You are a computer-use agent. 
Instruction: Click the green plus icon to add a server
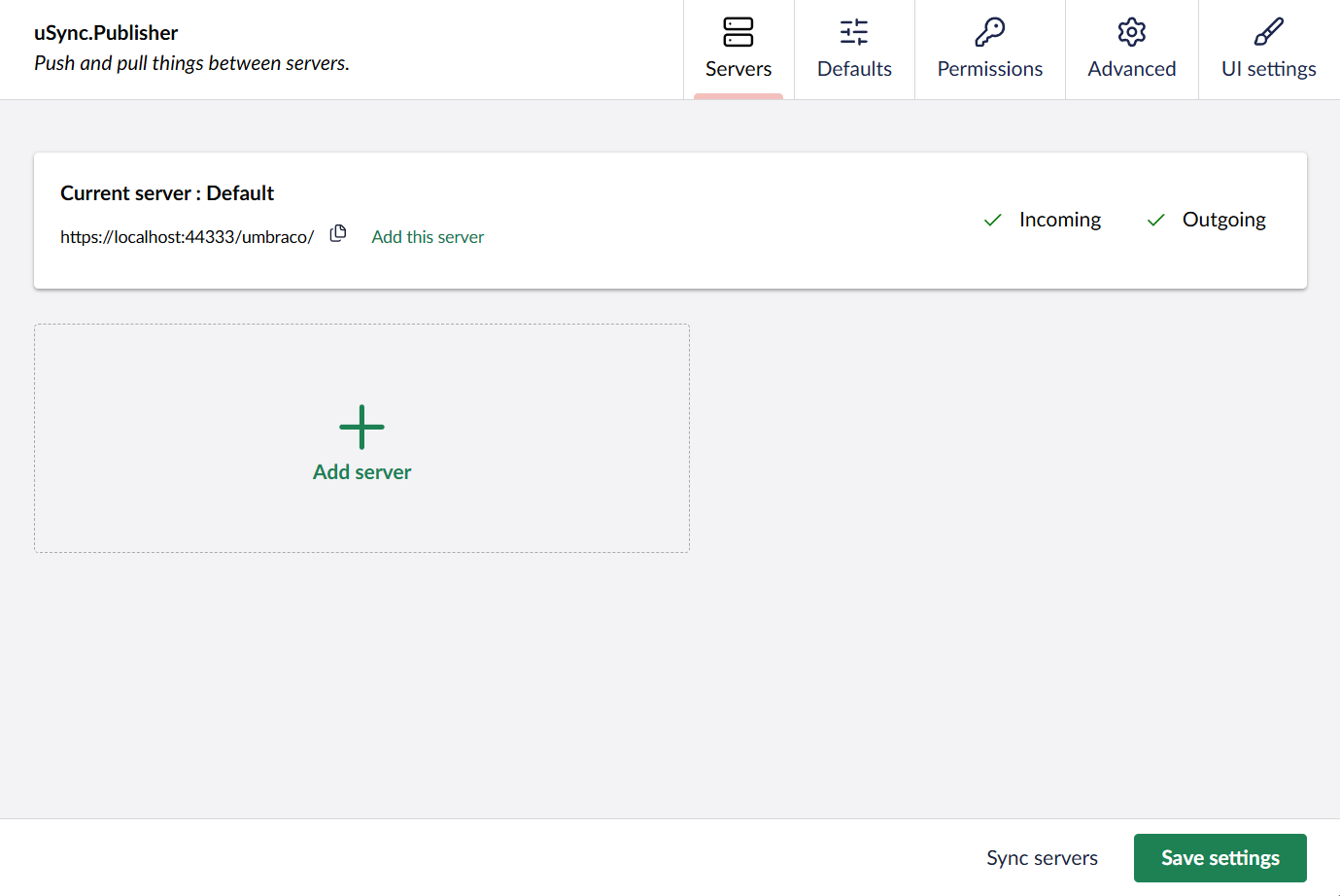pos(361,426)
